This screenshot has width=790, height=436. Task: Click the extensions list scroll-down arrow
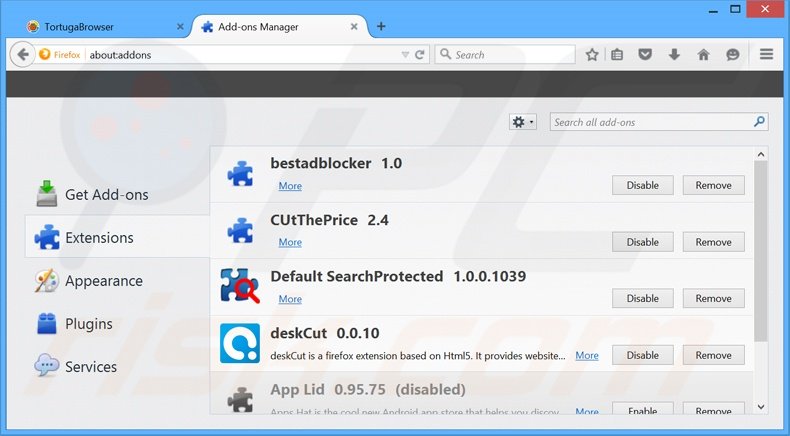[761, 407]
